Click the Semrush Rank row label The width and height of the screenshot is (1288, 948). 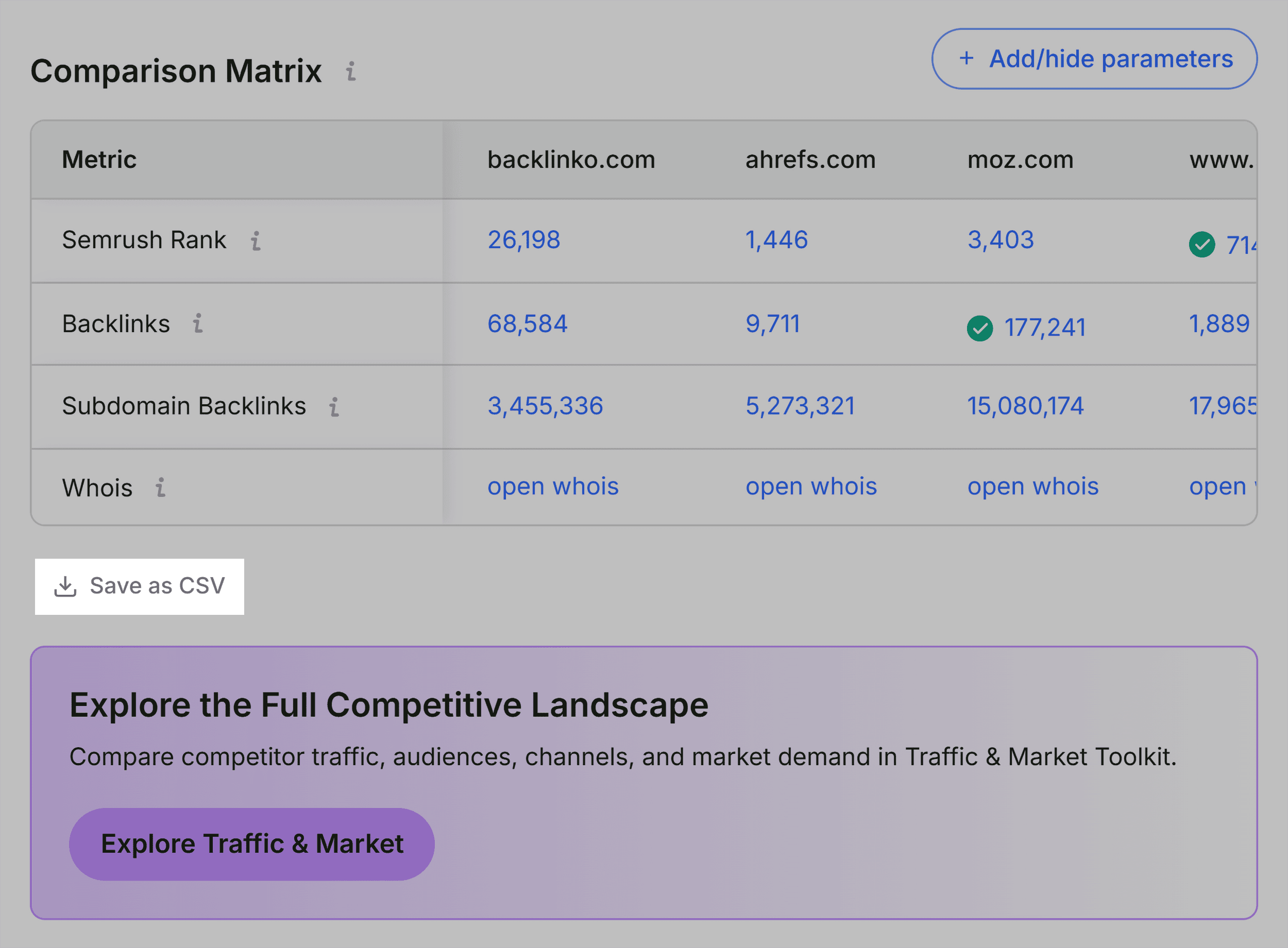pos(144,240)
